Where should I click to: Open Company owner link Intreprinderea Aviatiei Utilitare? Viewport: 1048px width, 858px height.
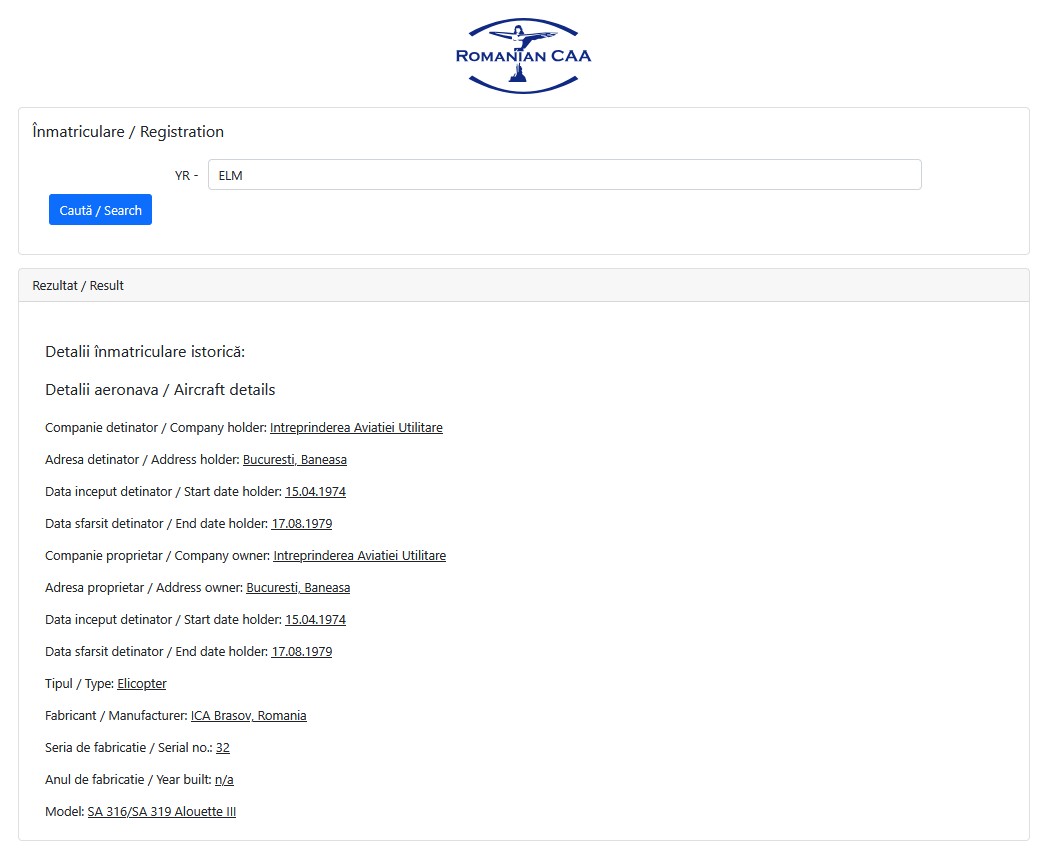coord(359,556)
